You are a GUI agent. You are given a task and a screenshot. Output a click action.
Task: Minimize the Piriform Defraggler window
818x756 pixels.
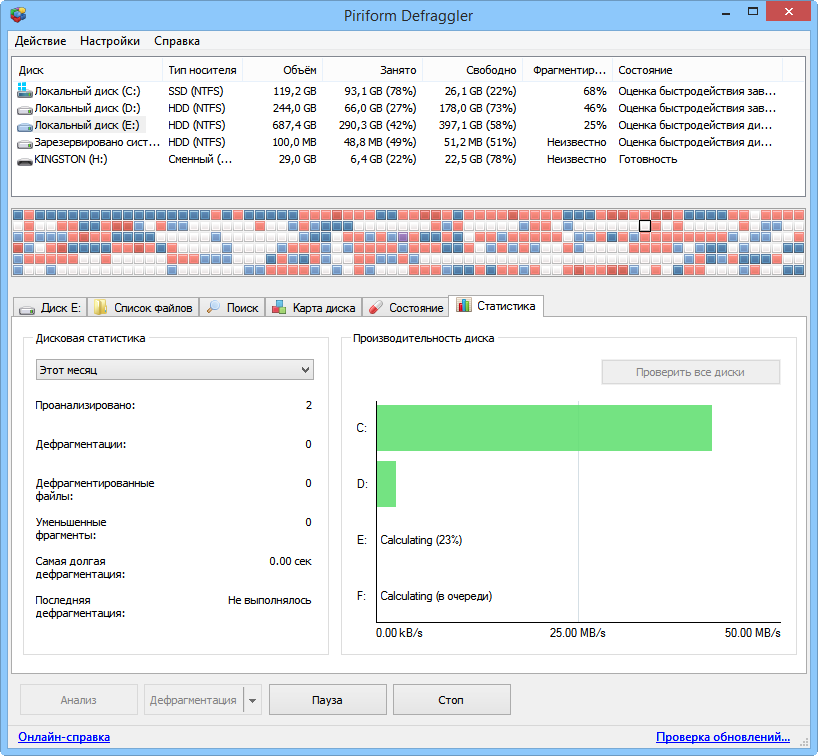click(x=726, y=13)
